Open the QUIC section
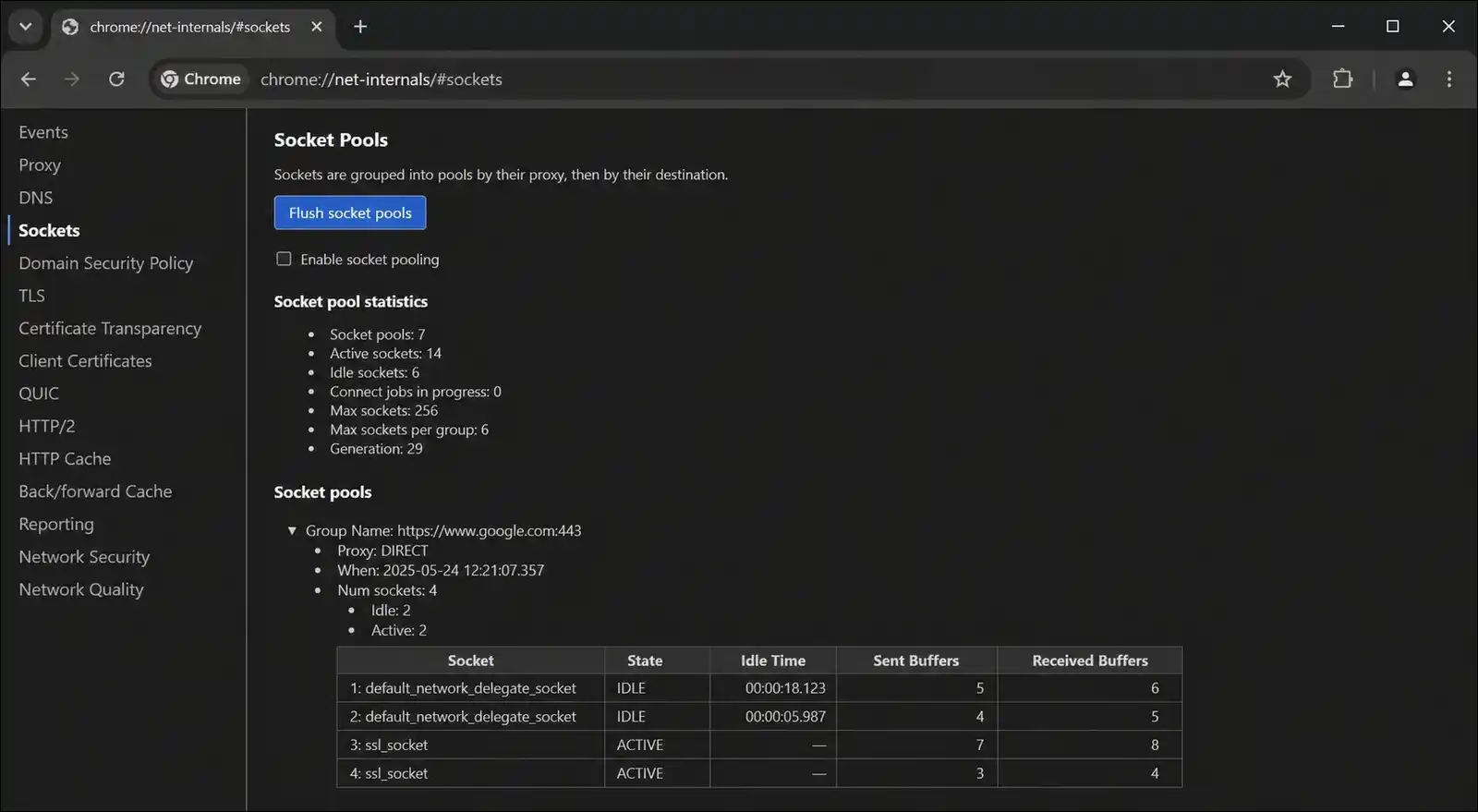1478x812 pixels. pos(39,394)
